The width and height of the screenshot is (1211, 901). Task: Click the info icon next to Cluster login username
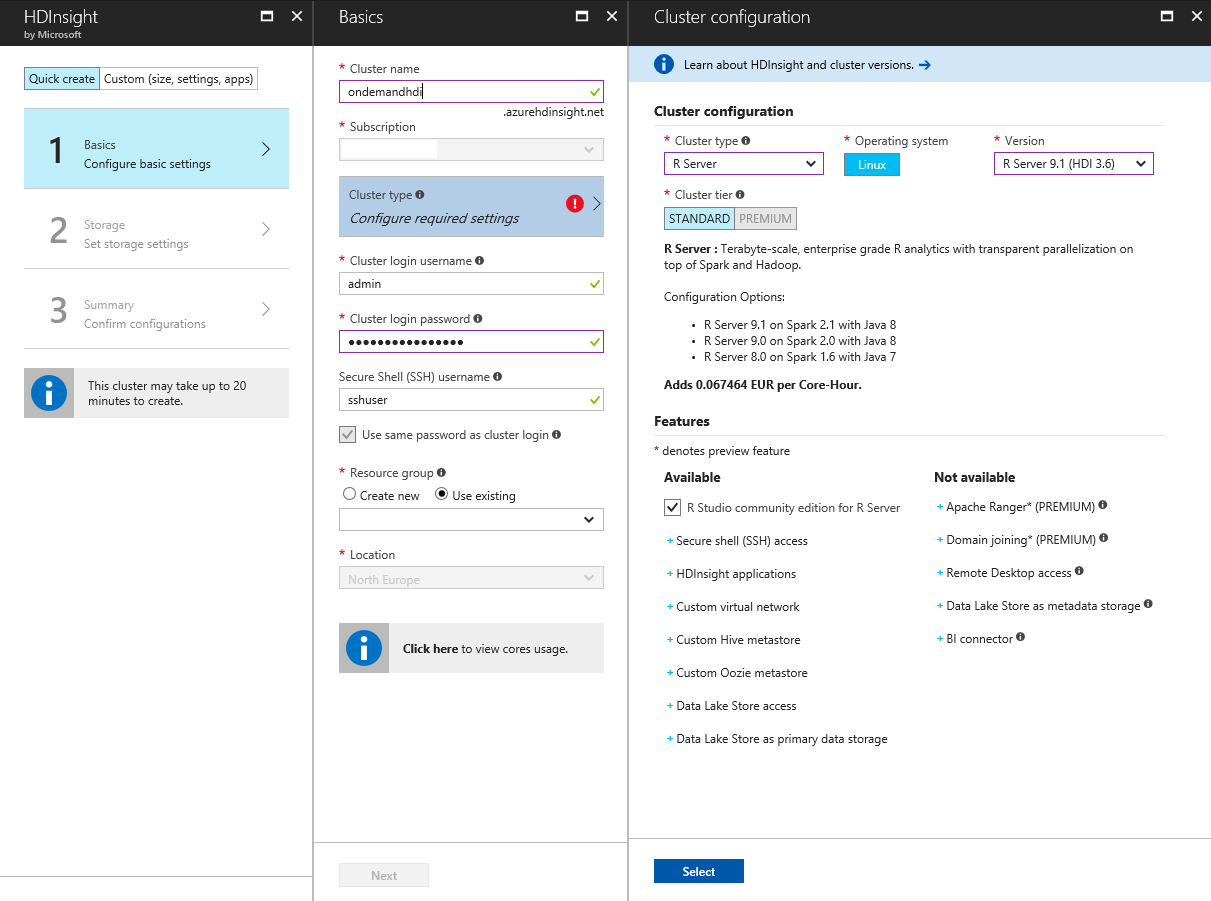480,261
